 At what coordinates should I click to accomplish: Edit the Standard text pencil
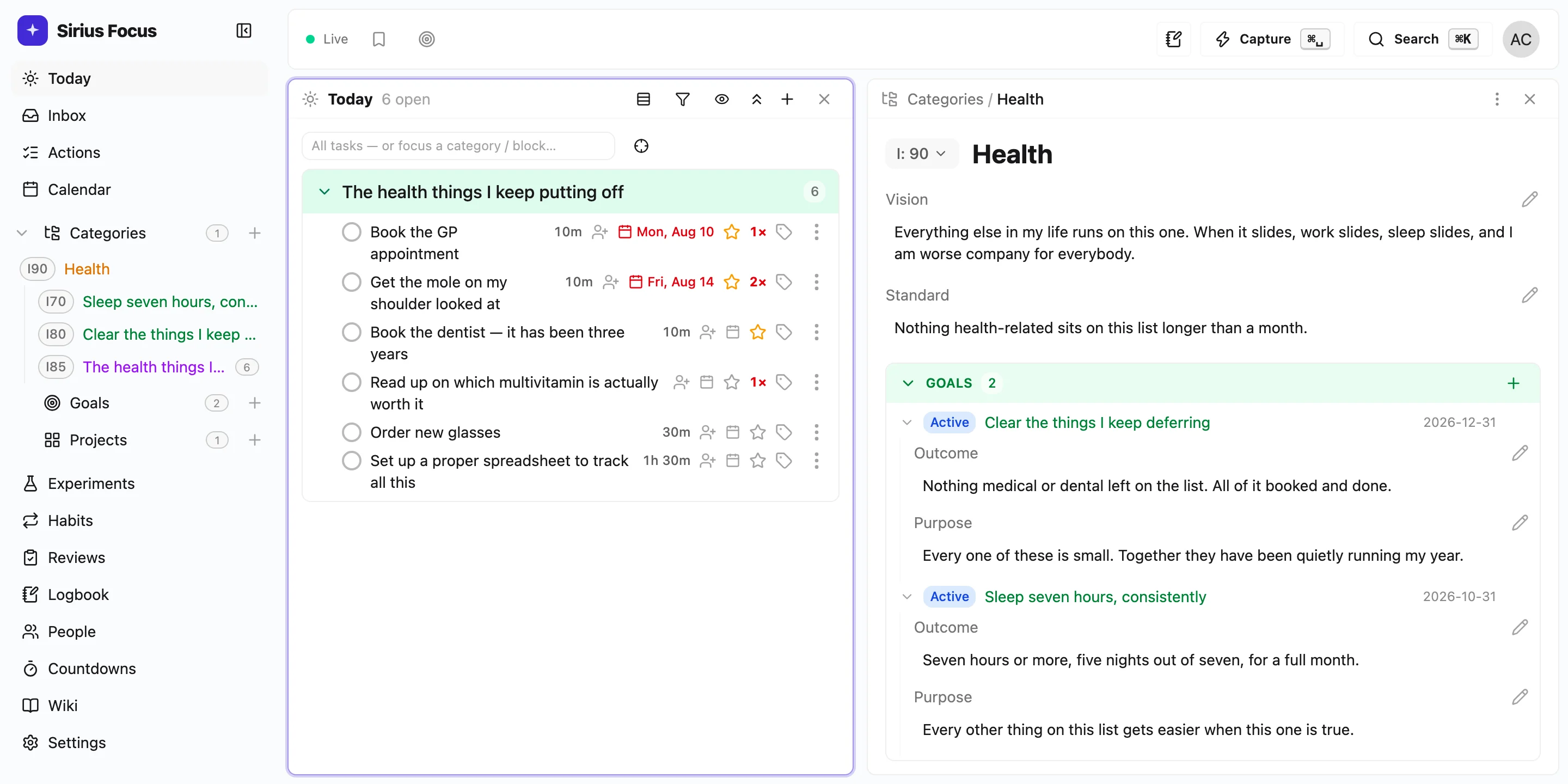point(1529,295)
